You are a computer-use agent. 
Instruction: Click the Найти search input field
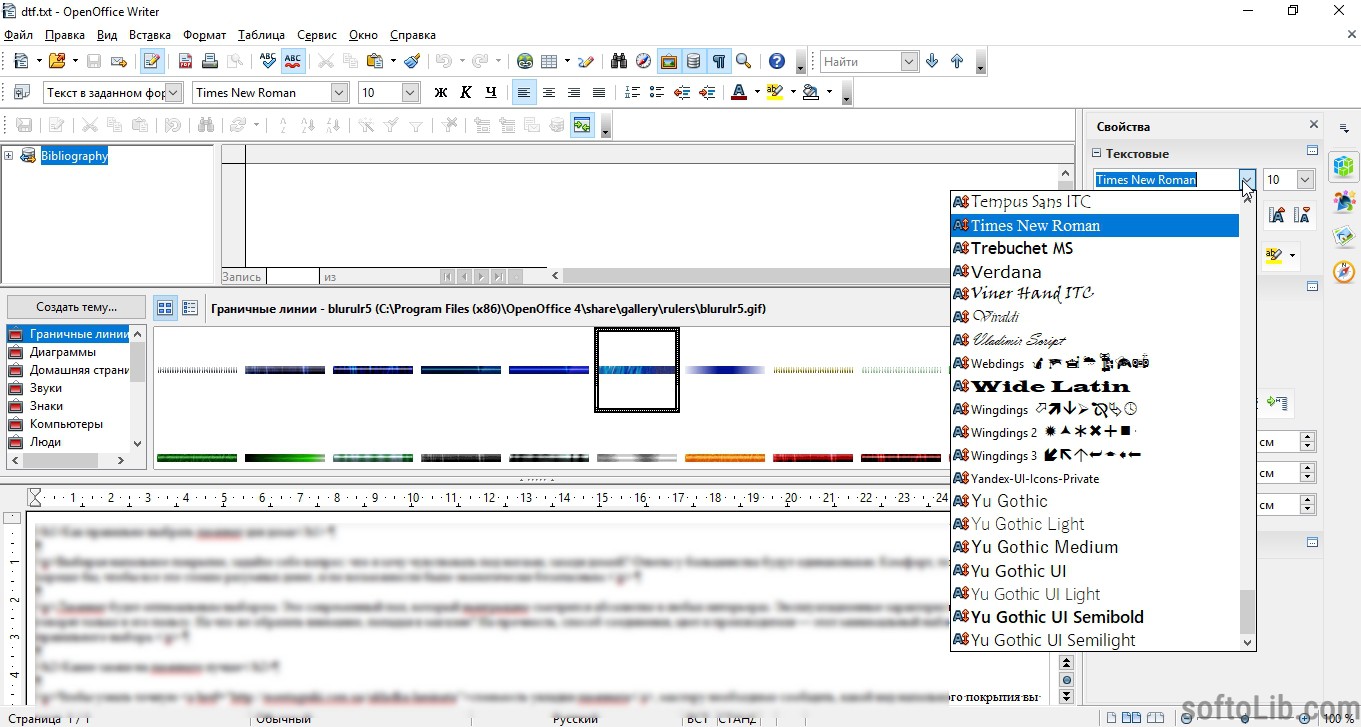pyautogui.click(x=859, y=62)
